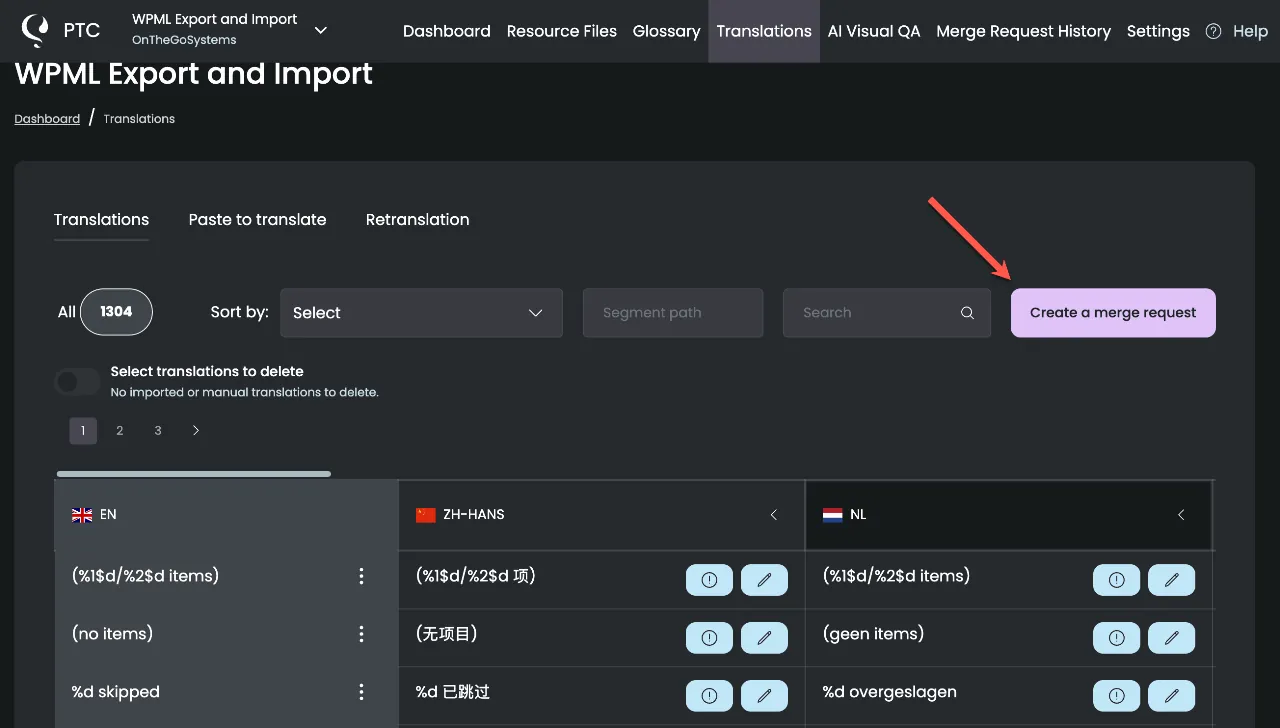Click the Chinese flag in ZH-HANS header
This screenshot has height=728, width=1280.
point(426,515)
